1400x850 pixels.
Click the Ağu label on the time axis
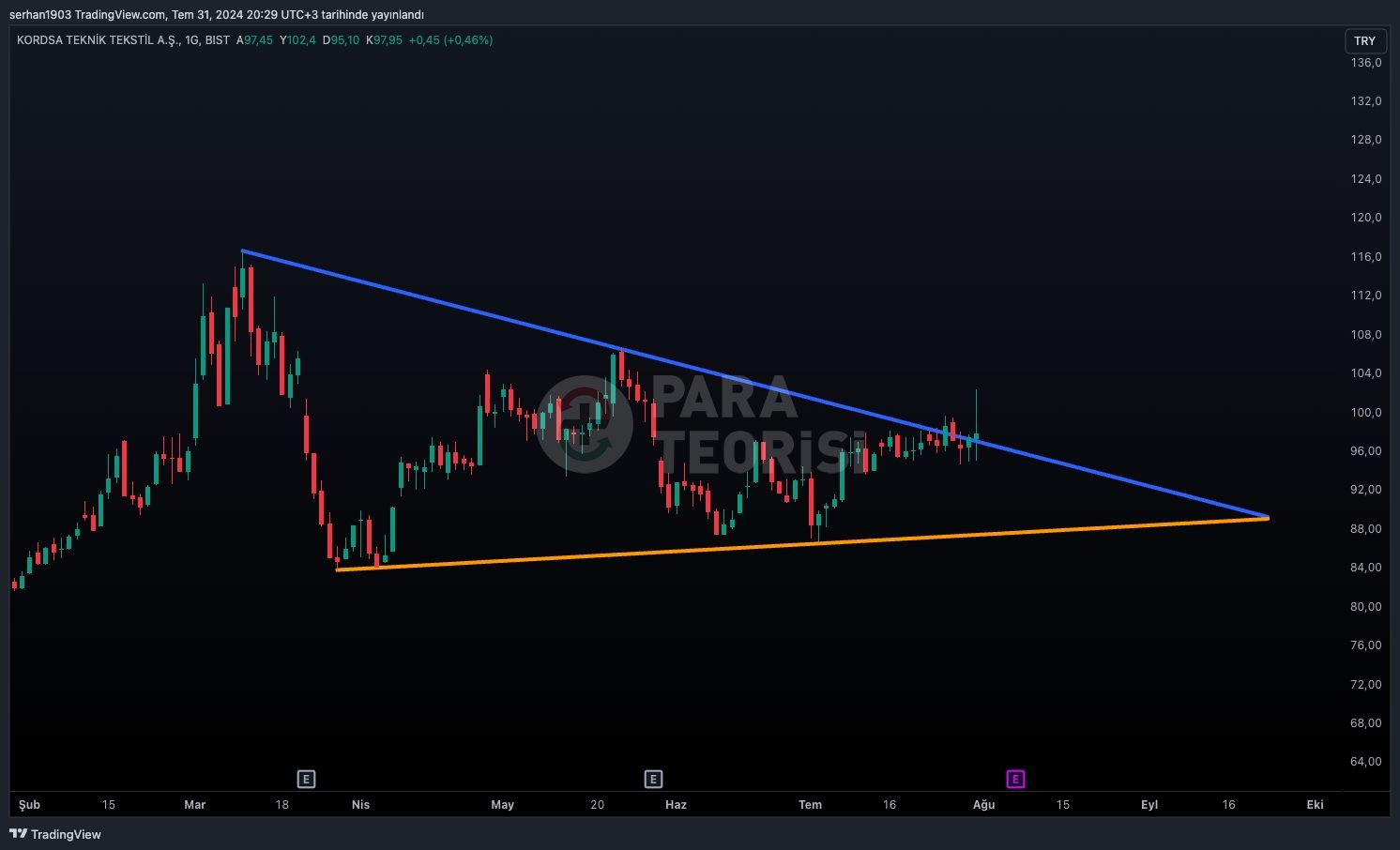983,805
